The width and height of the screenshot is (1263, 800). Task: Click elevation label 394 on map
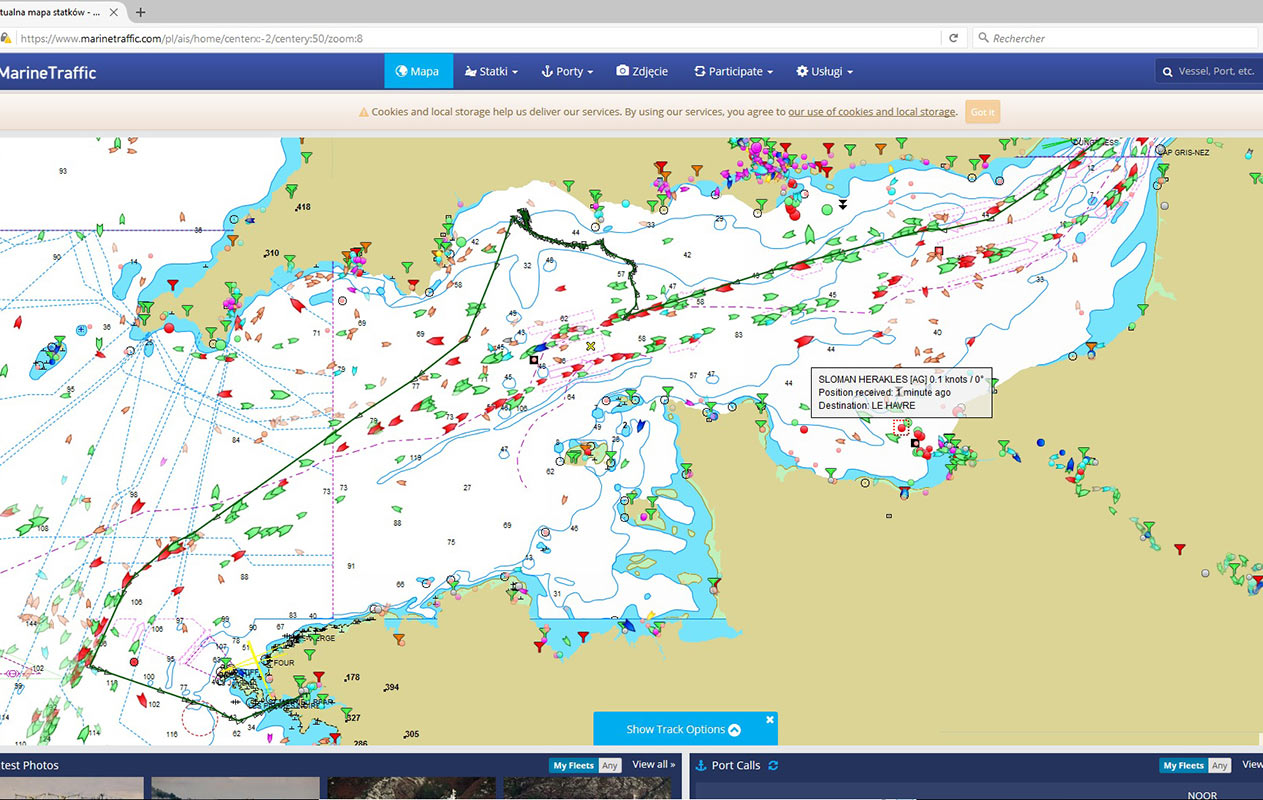391,687
